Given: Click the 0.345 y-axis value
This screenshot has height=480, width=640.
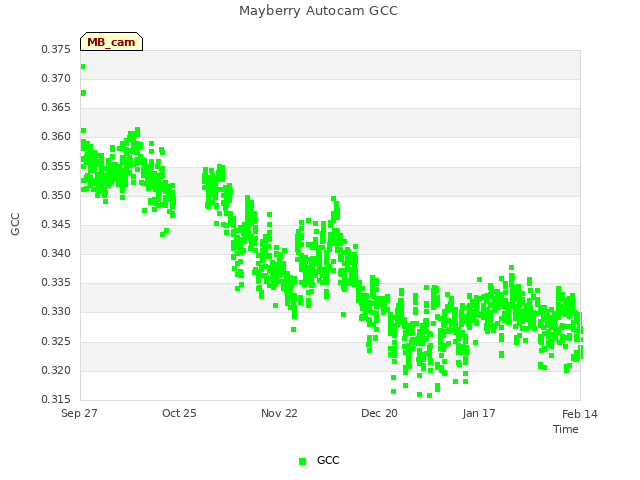Looking at the screenshot, I should [x=56, y=224].
